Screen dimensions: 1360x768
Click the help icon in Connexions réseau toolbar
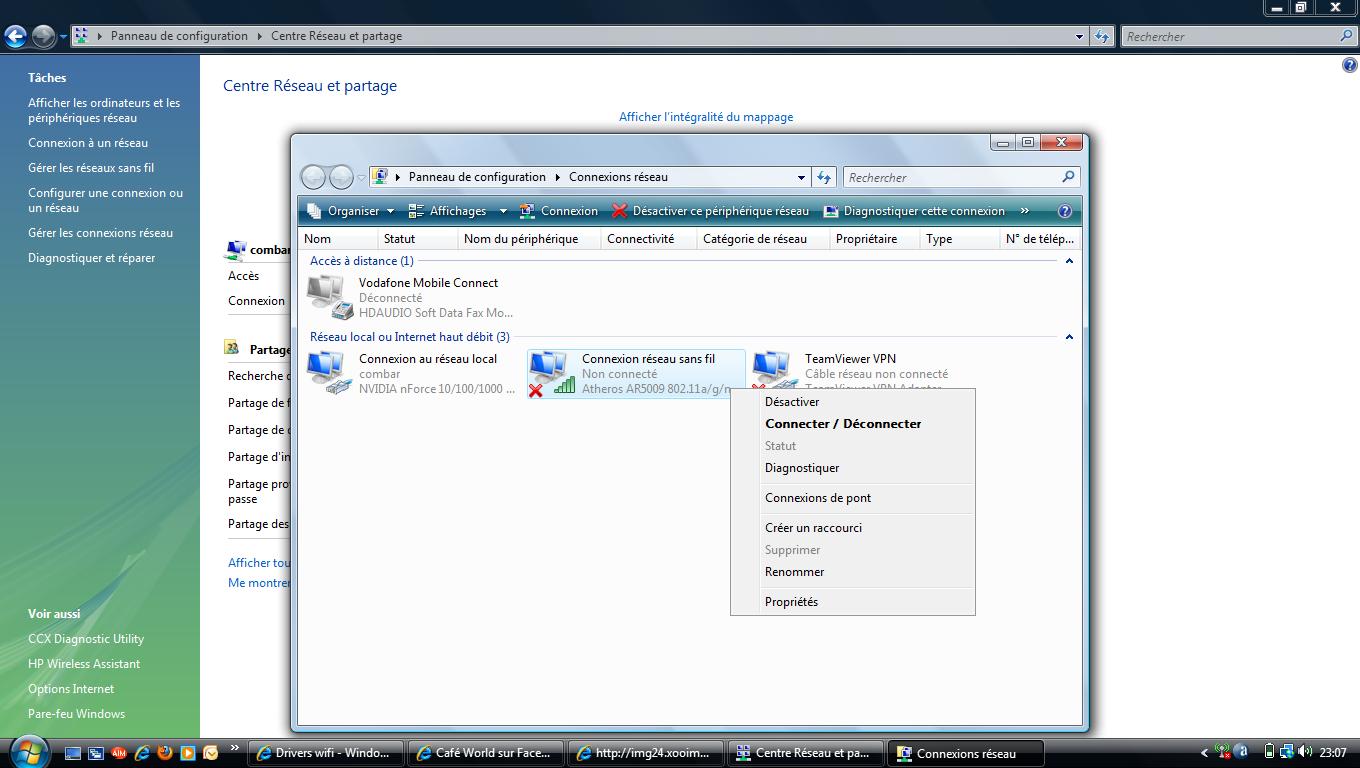[x=1064, y=211]
